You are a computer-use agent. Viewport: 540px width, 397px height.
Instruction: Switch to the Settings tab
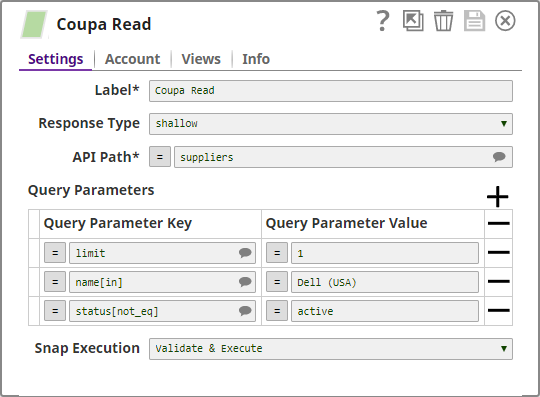55,59
